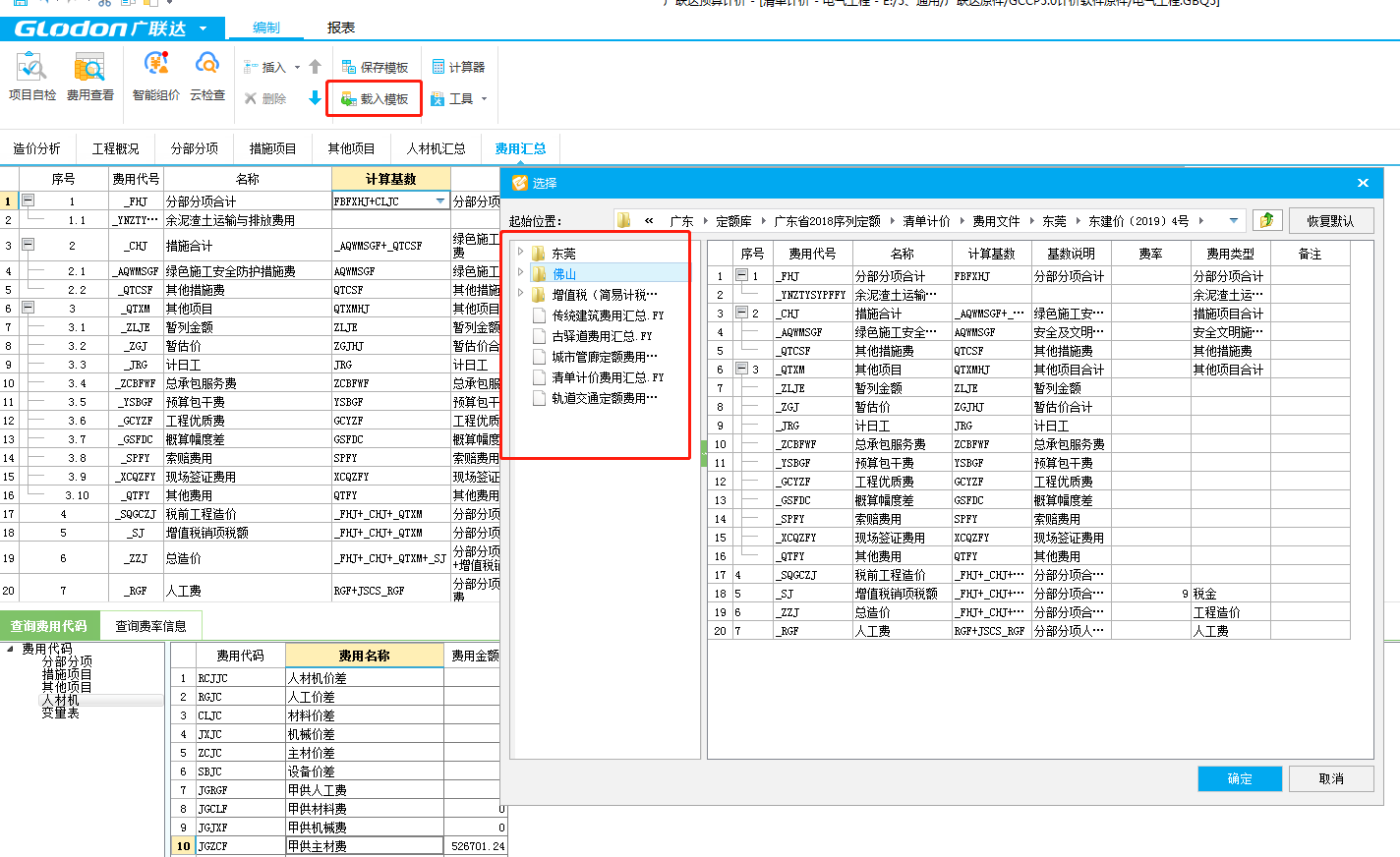The width and height of the screenshot is (1400, 857).
Task: Click the go-up-folder icon in dialog
Action: pyautogui.click(x=1267, y=220)
